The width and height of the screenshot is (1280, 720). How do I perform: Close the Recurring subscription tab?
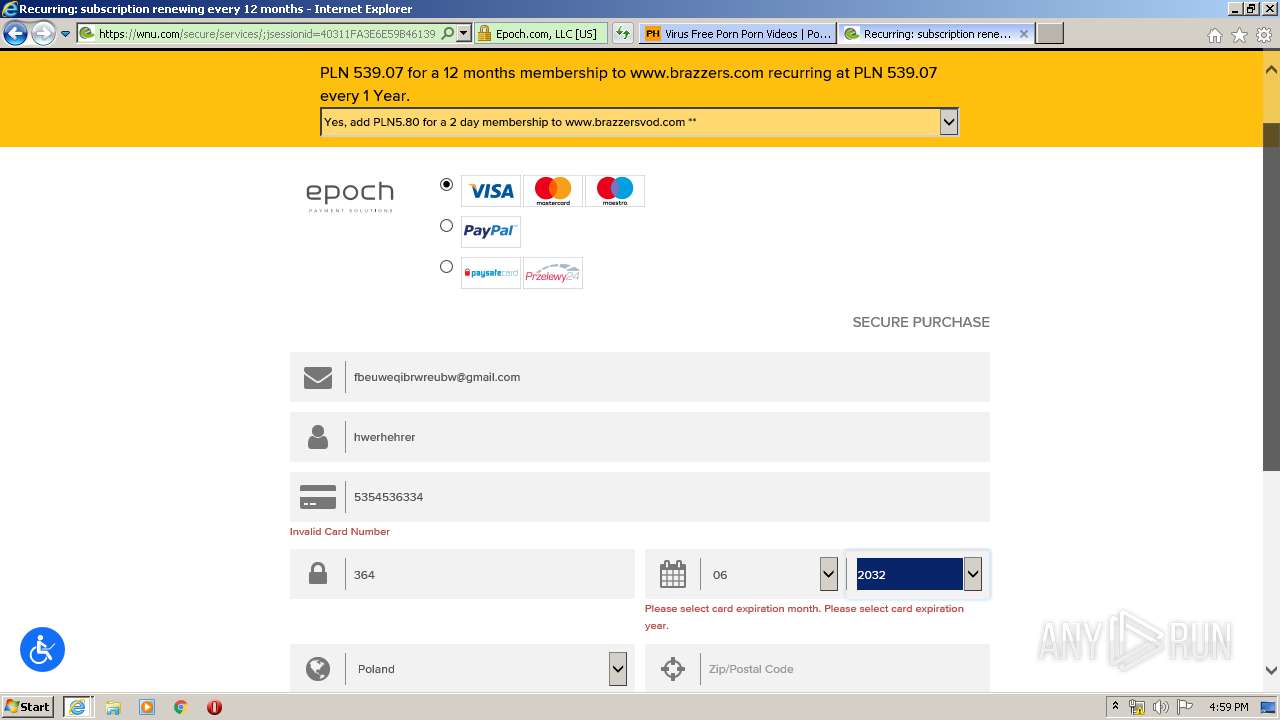coord(1023,33)
